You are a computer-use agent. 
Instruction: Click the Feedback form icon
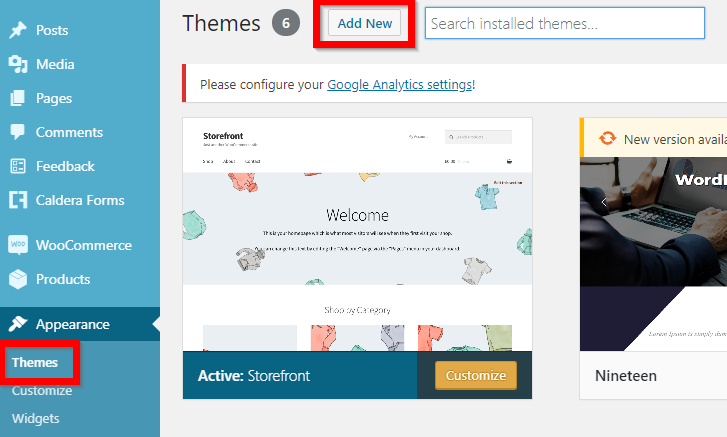point(18,166)
